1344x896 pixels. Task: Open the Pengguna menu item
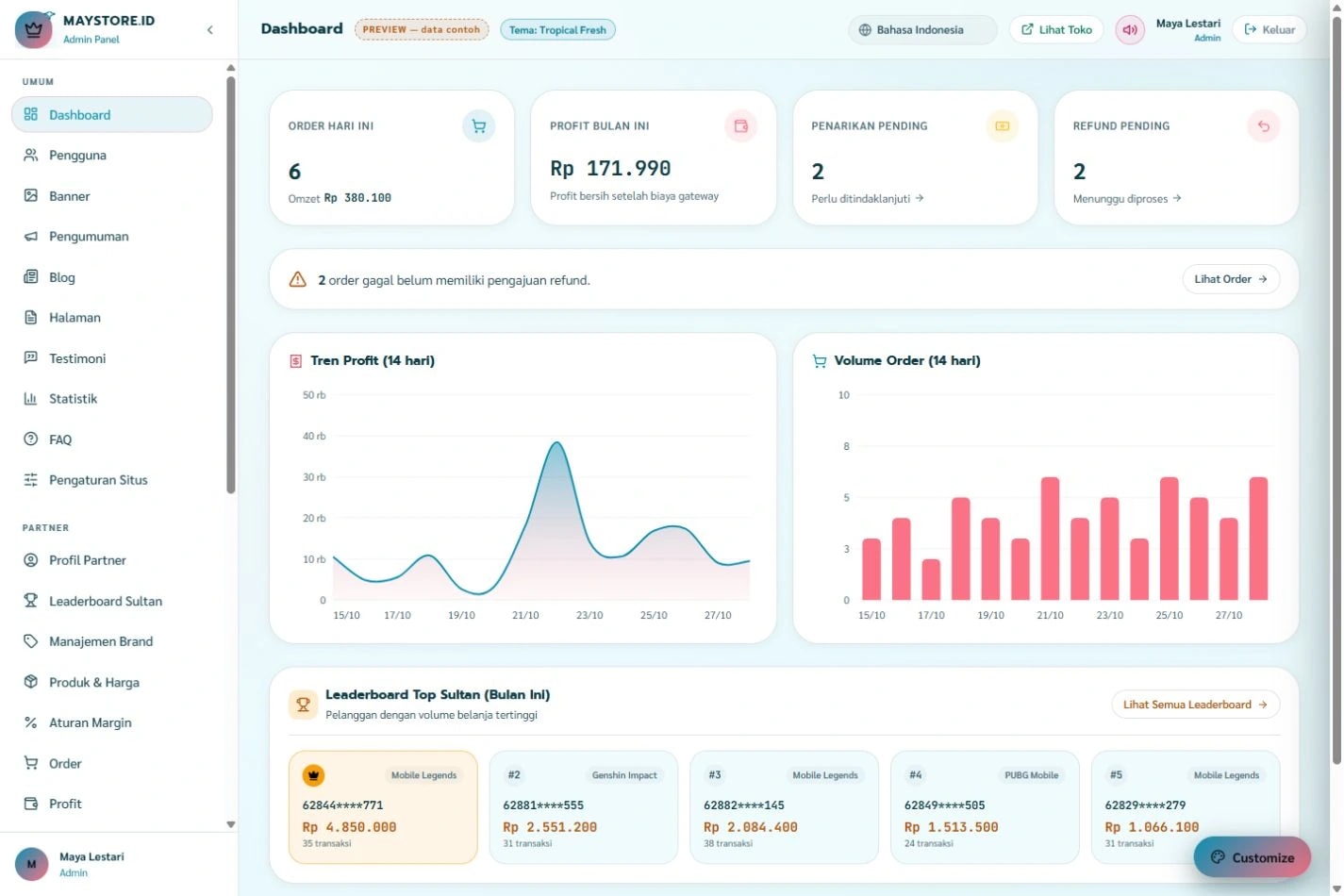[x=112, y=156]
